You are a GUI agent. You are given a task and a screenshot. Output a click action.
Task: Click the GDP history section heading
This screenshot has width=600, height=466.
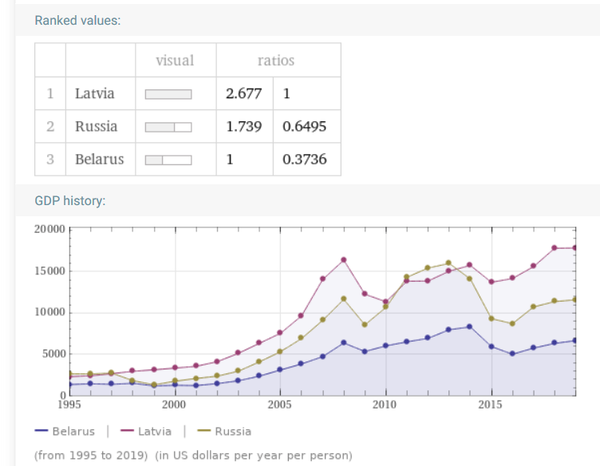(70, 201)
